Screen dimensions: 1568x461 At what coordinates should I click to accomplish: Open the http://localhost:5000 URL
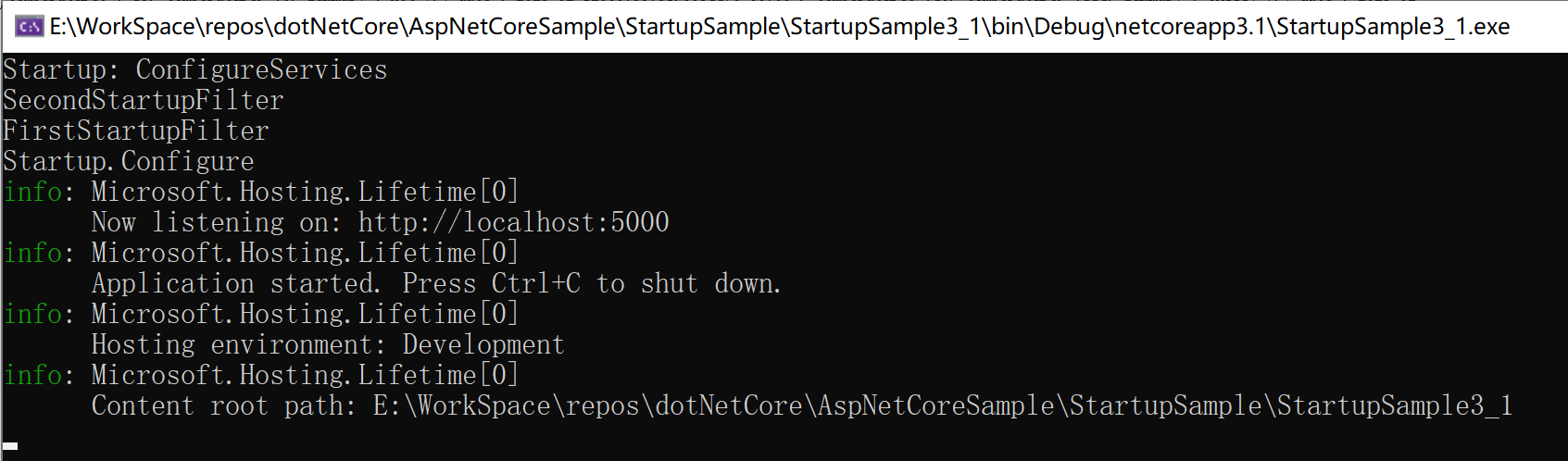pos(513,222)
